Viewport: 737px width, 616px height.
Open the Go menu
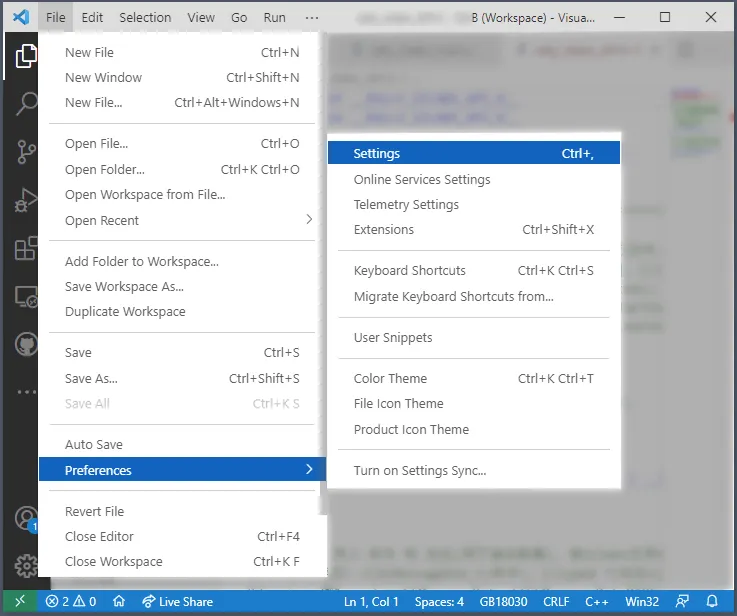pyautogui.click(x=239, y=17)
